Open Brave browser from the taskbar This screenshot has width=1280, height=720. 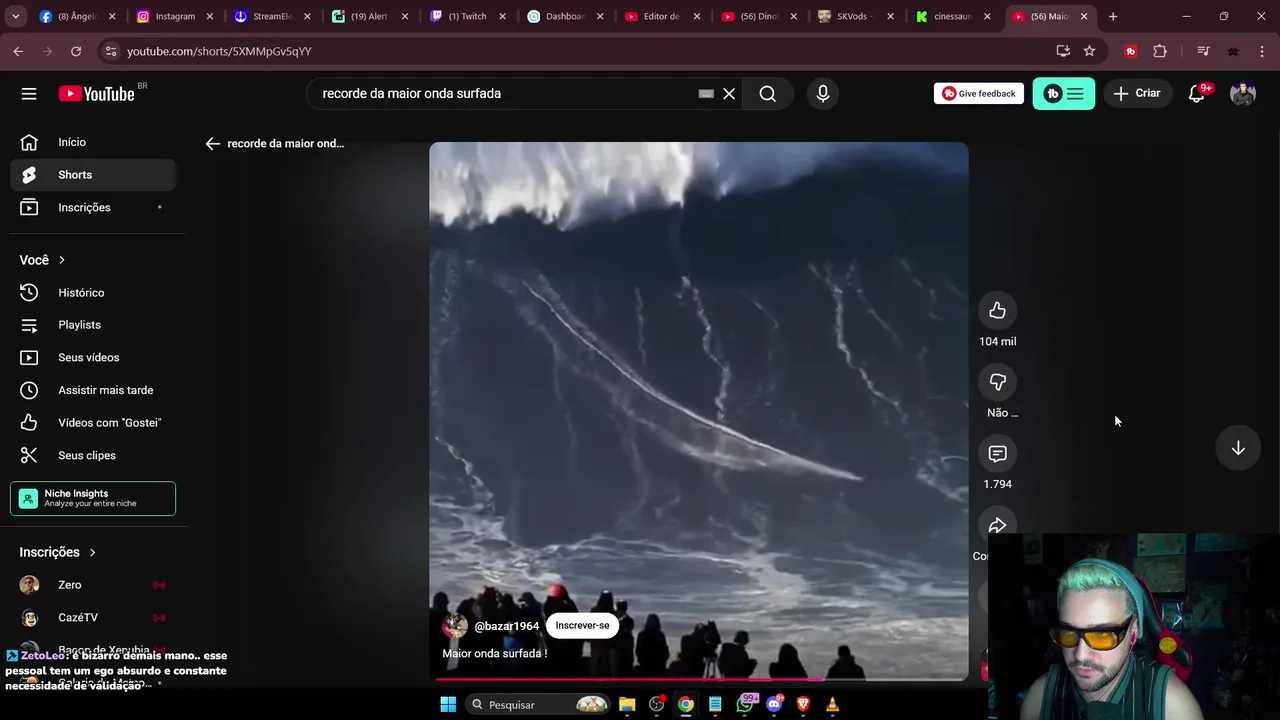(x=803, y=704)
